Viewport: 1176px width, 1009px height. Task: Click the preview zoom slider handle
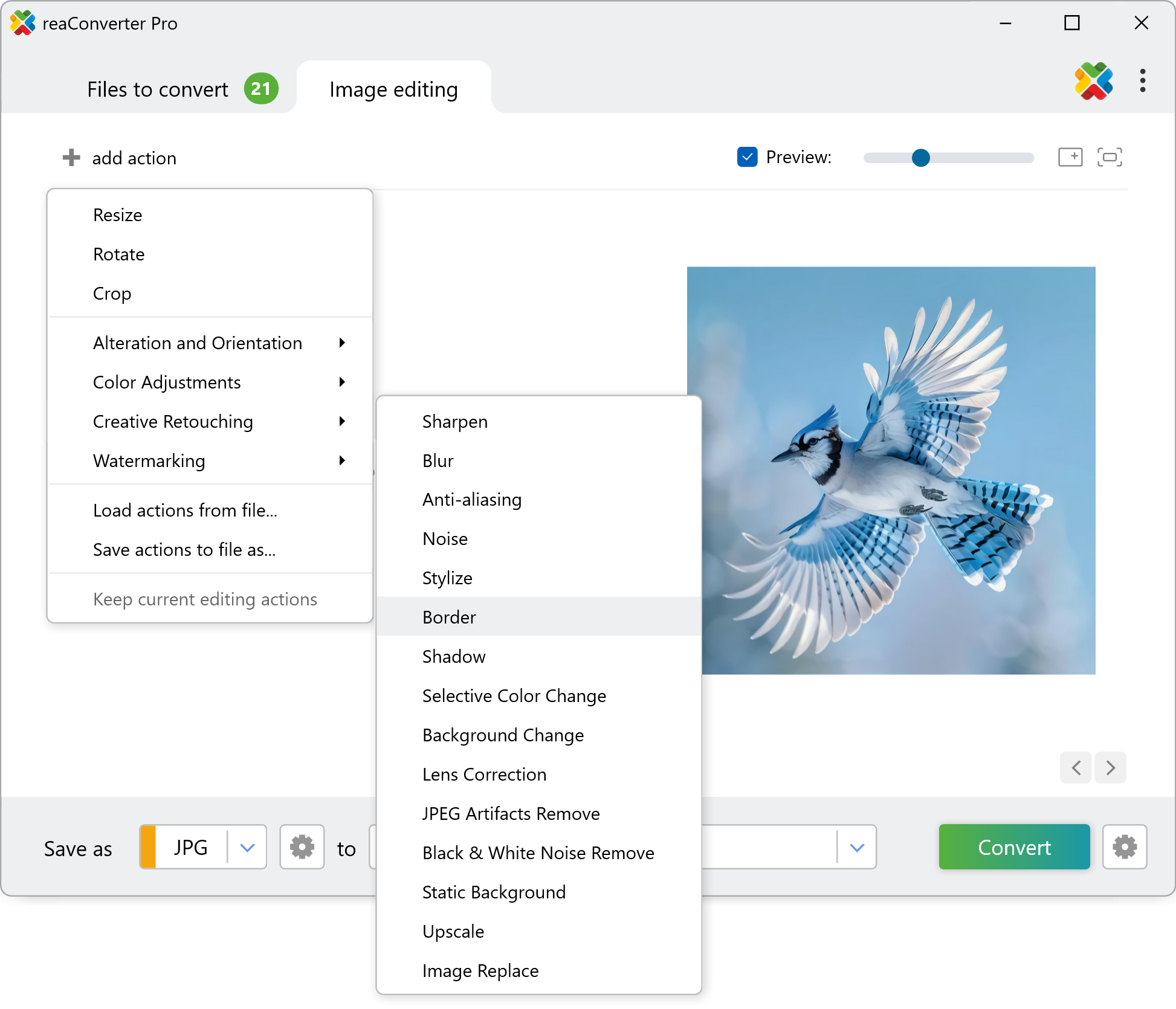920,158
